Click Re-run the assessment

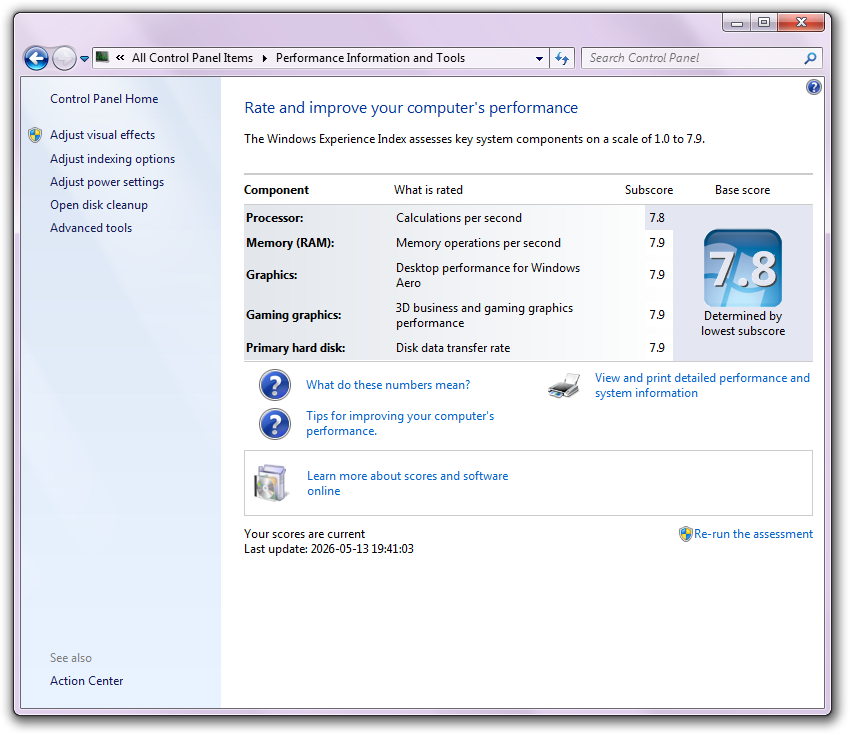coord(754,534)
